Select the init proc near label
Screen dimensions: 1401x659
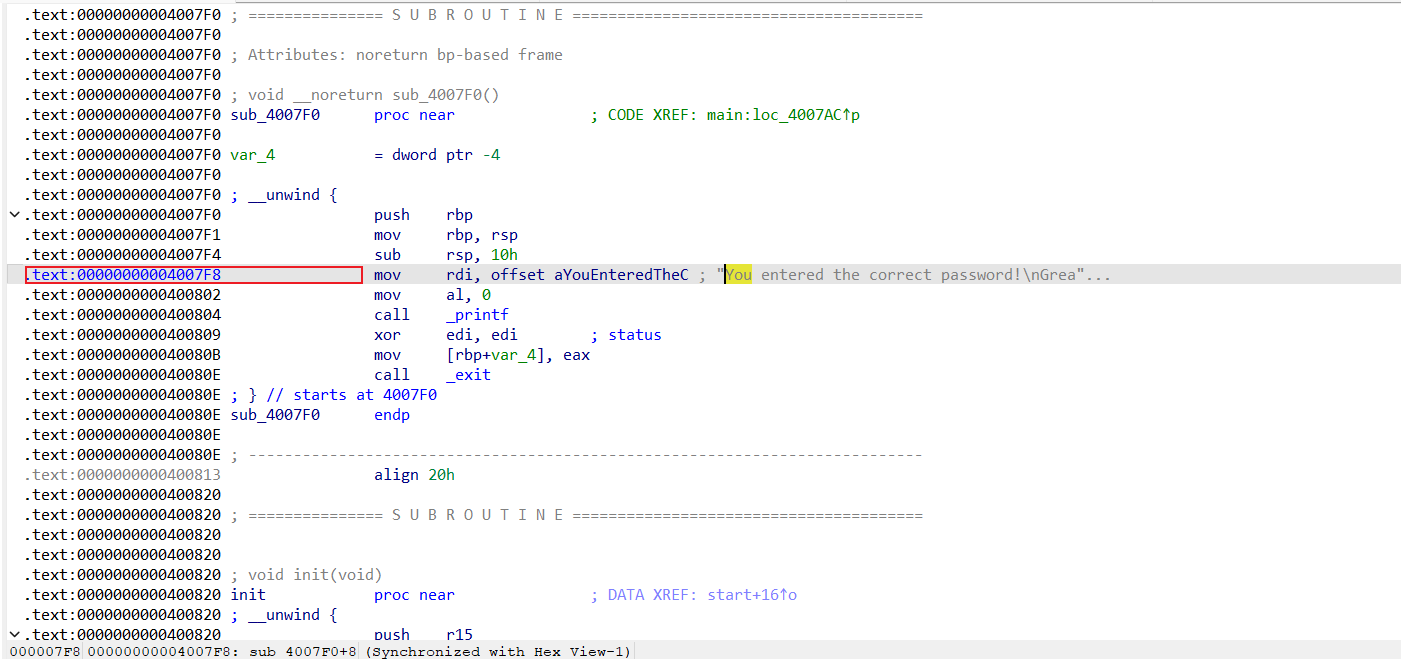tap(248, 595)
